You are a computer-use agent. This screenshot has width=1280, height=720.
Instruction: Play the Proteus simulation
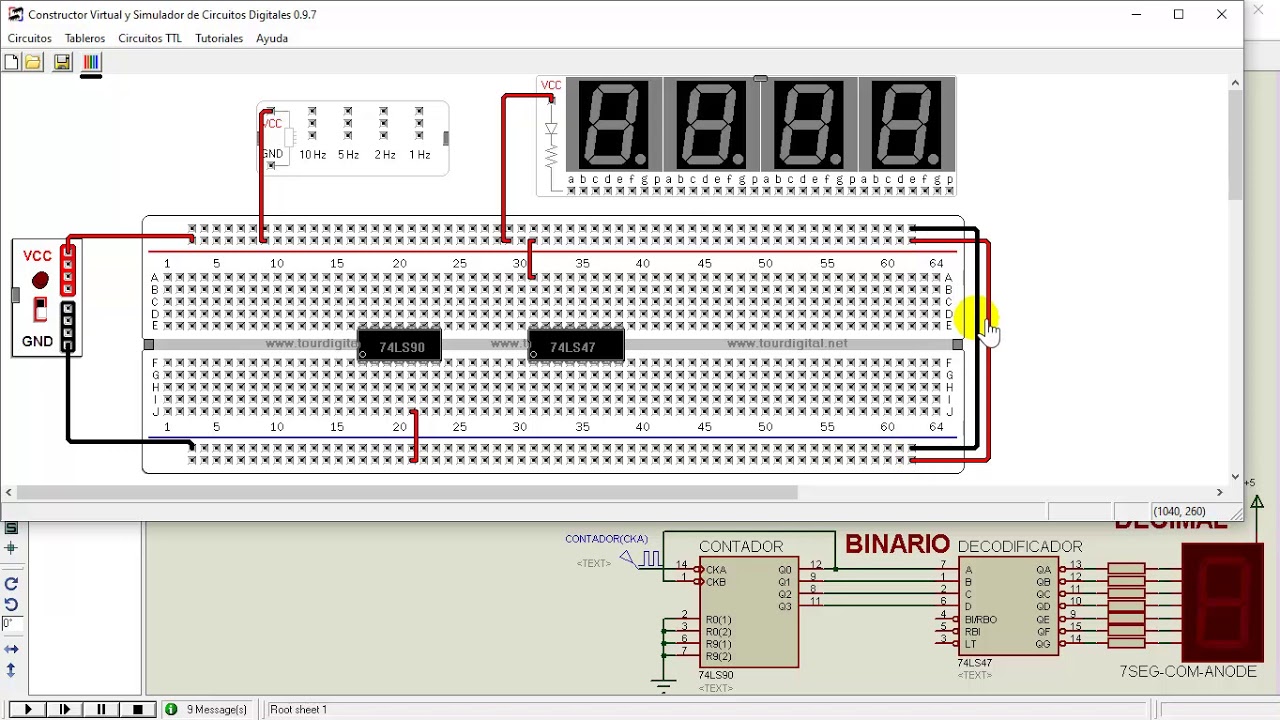pos(28,709)
